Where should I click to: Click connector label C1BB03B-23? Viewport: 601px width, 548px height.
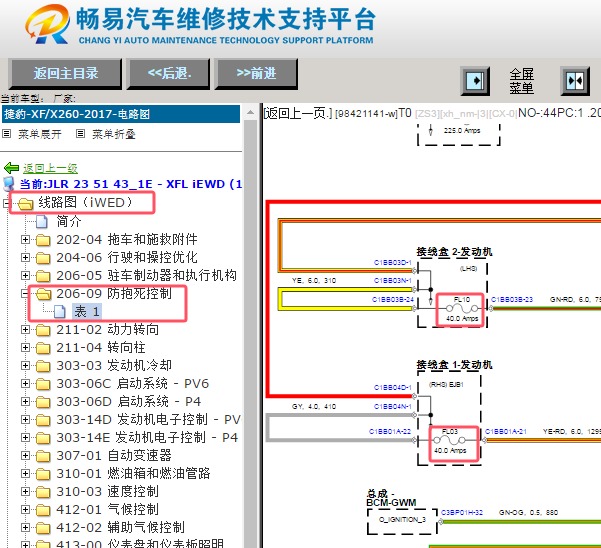[x=512, y=300]
